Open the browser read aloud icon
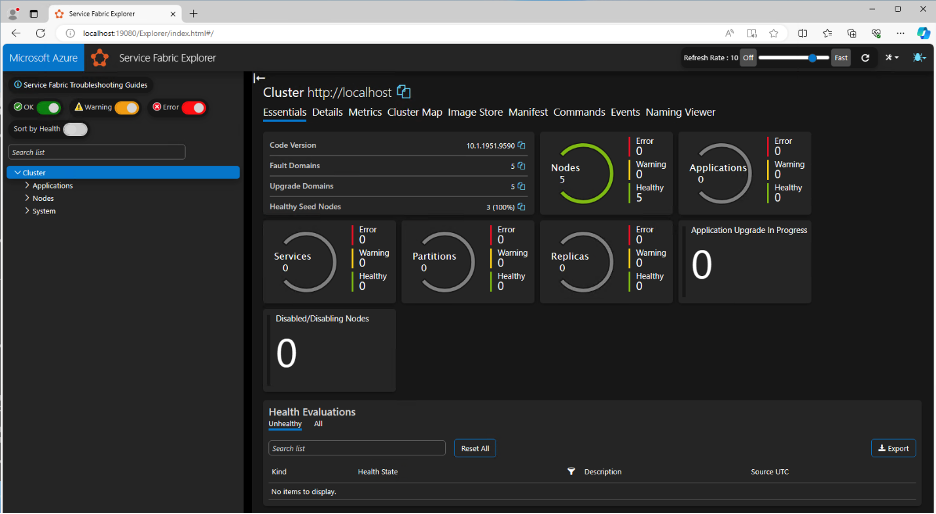The width and height of the screenshot is (936, 514). tap(729, 33)
